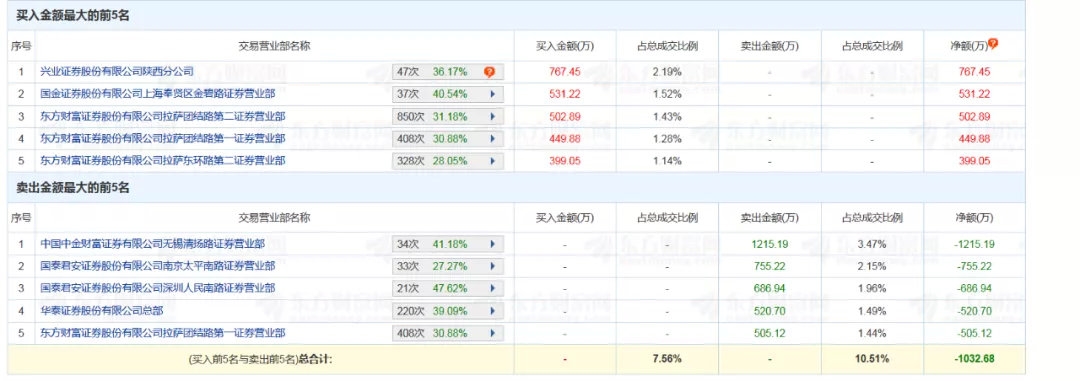
Task: Expand the 850次 31.18% dropdown arrow
Action: pyautogui.click(x=492, y=116)
